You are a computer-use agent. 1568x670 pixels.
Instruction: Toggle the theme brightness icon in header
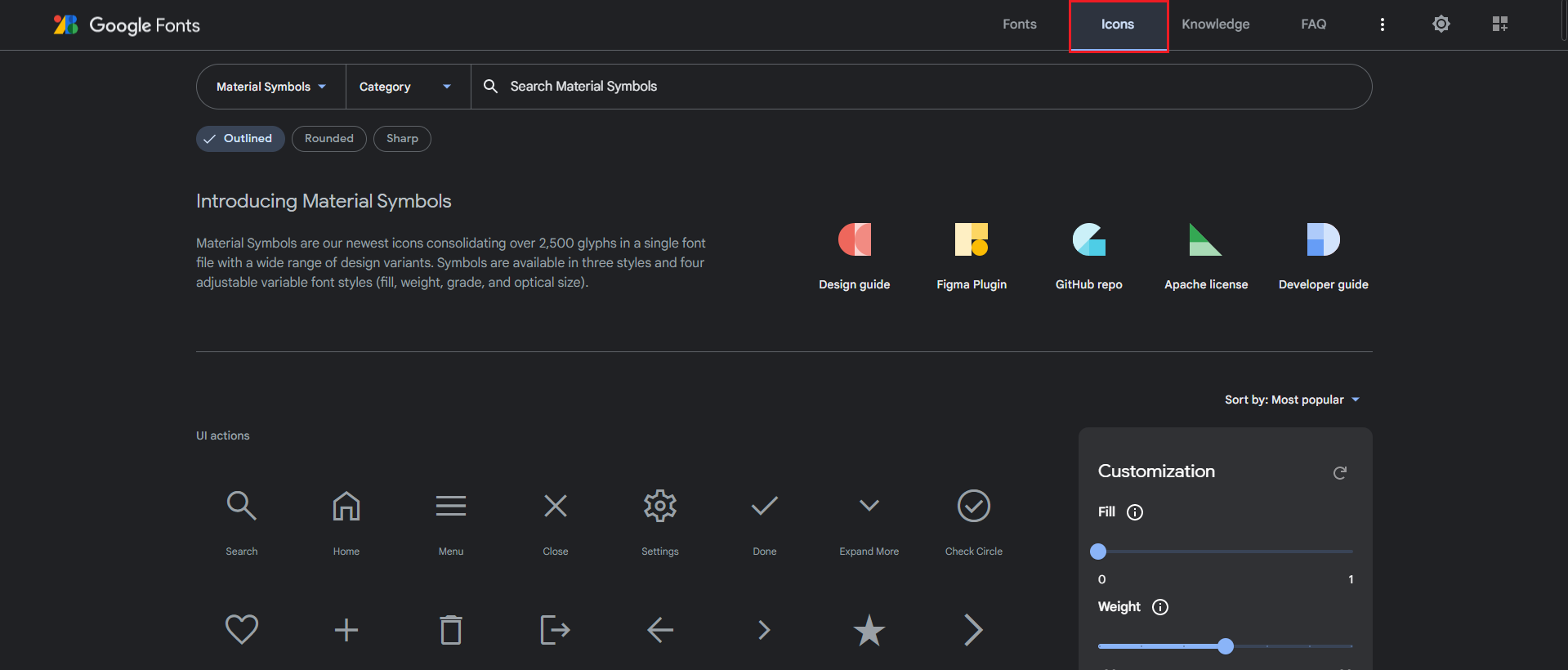(x=1441, y=25)
